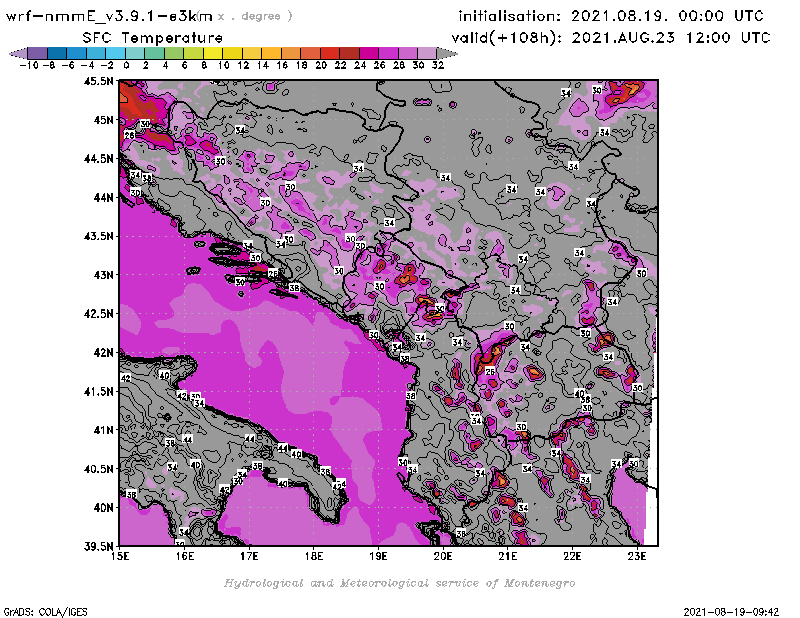The image size is (800, 618).
Task: Click the 43N latitude axis label
Action: coord(103,275)
